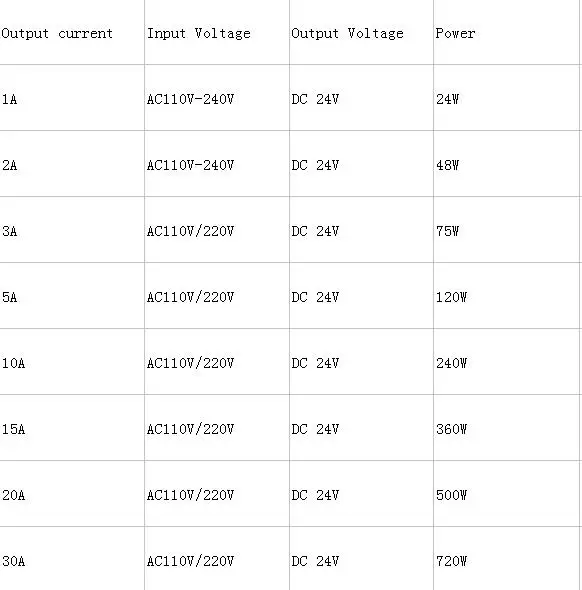The height and width of the screenshot is (590, 582).
Task: Click the 1A output current cell
Action: coord(72,98)
